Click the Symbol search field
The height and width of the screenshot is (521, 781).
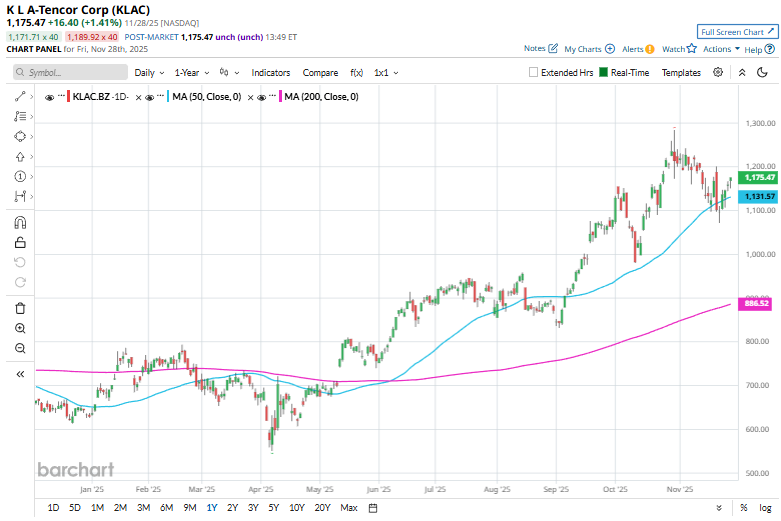71,73
